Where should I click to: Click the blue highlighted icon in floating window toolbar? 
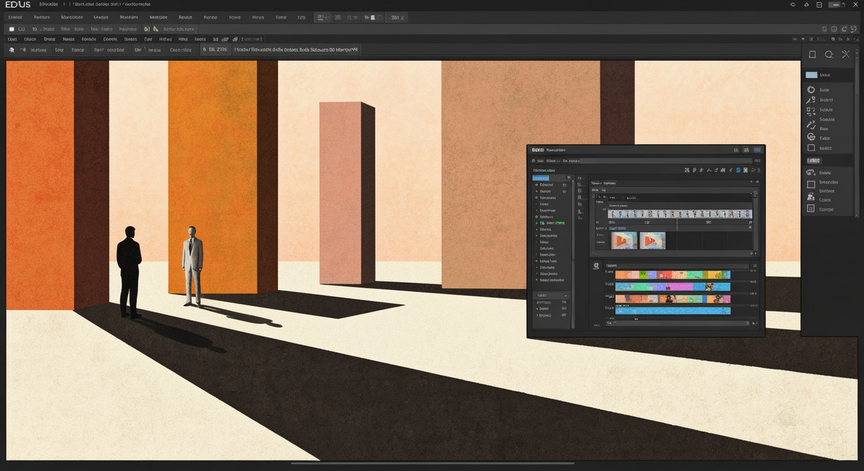[x=738, y=170]
